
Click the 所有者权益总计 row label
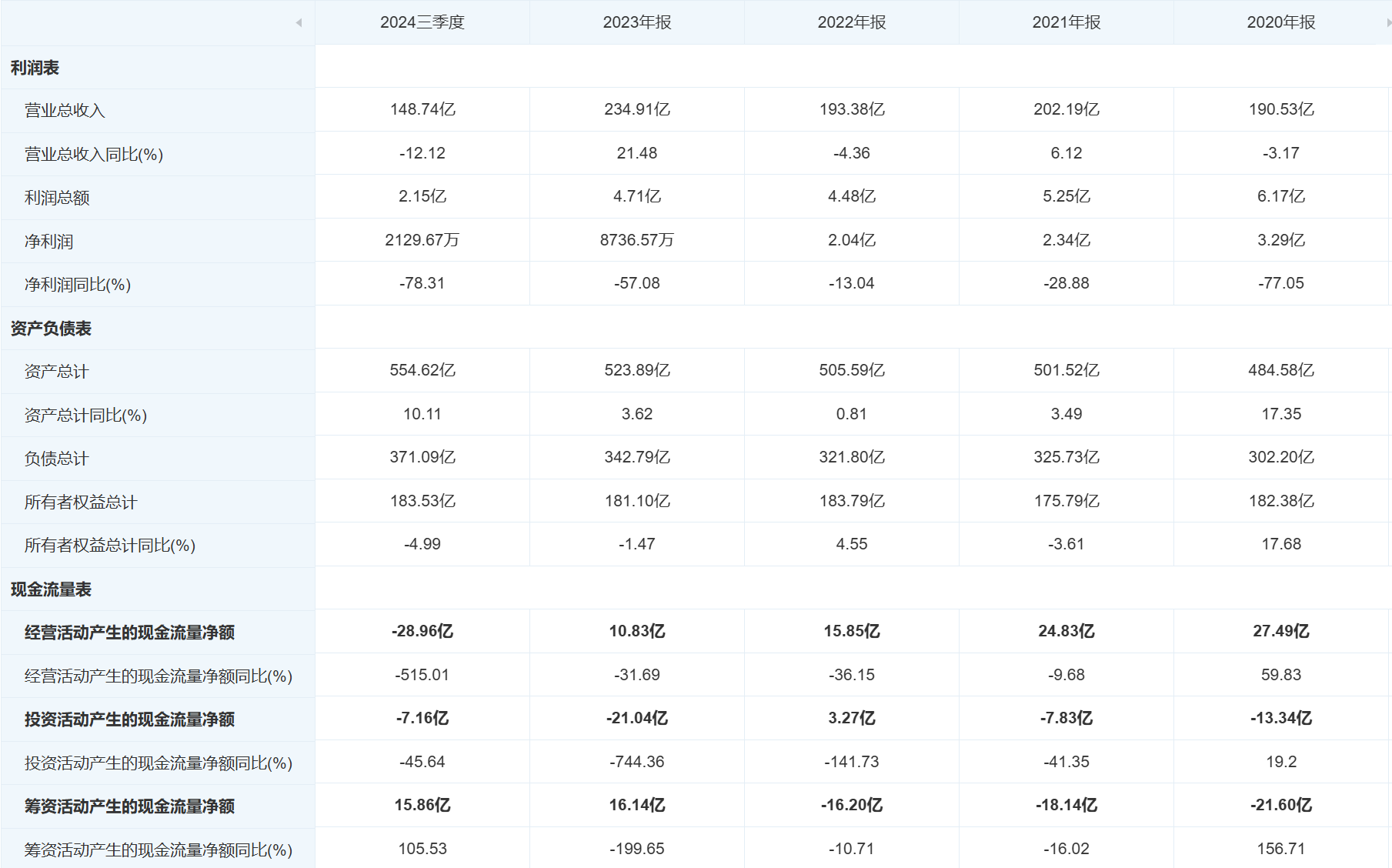coord(81,502)
